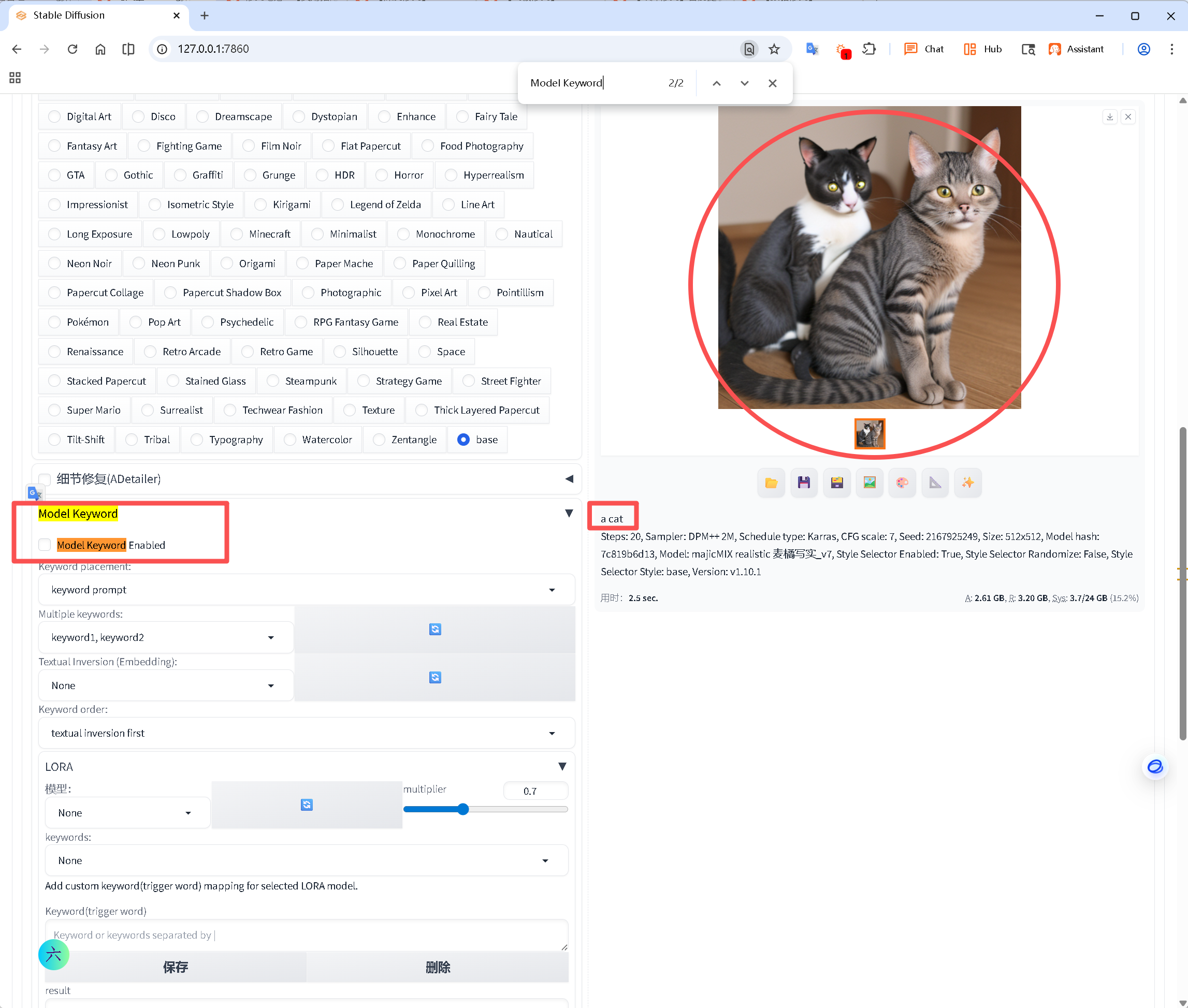Click the cat thumbnail below preview
This screenshot has height=1008, width=1188.
pos(870,434)
